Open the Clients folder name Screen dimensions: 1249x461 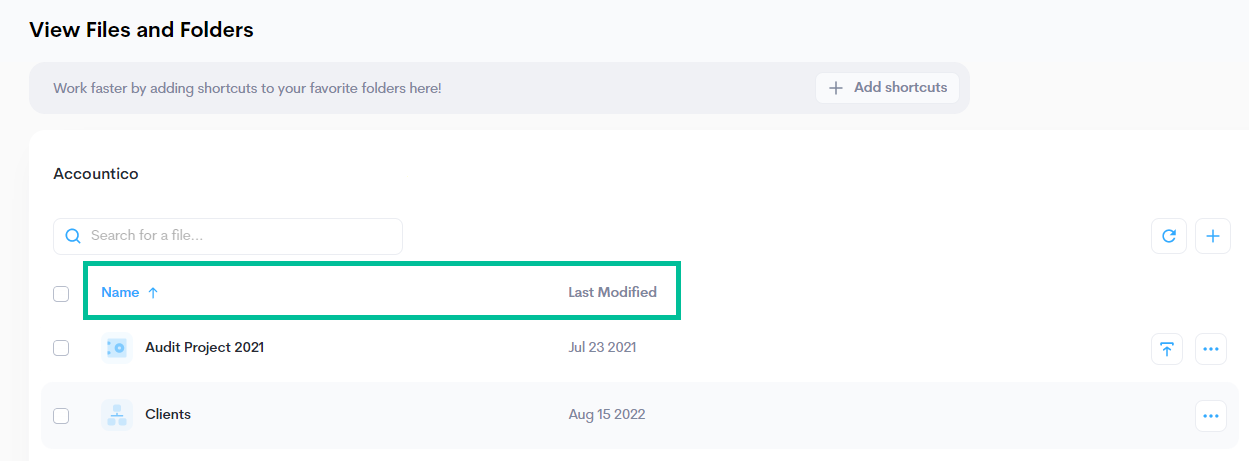168,414
